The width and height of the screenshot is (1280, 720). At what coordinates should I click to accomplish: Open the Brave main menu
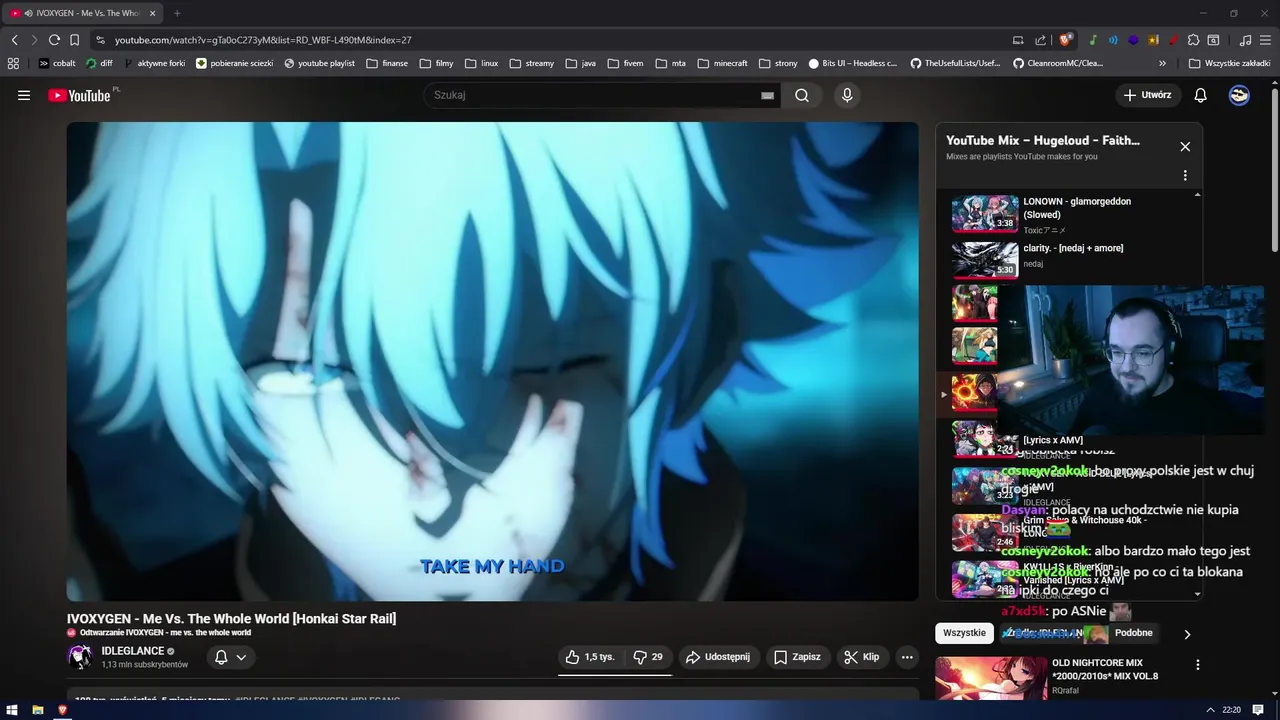1265,40
